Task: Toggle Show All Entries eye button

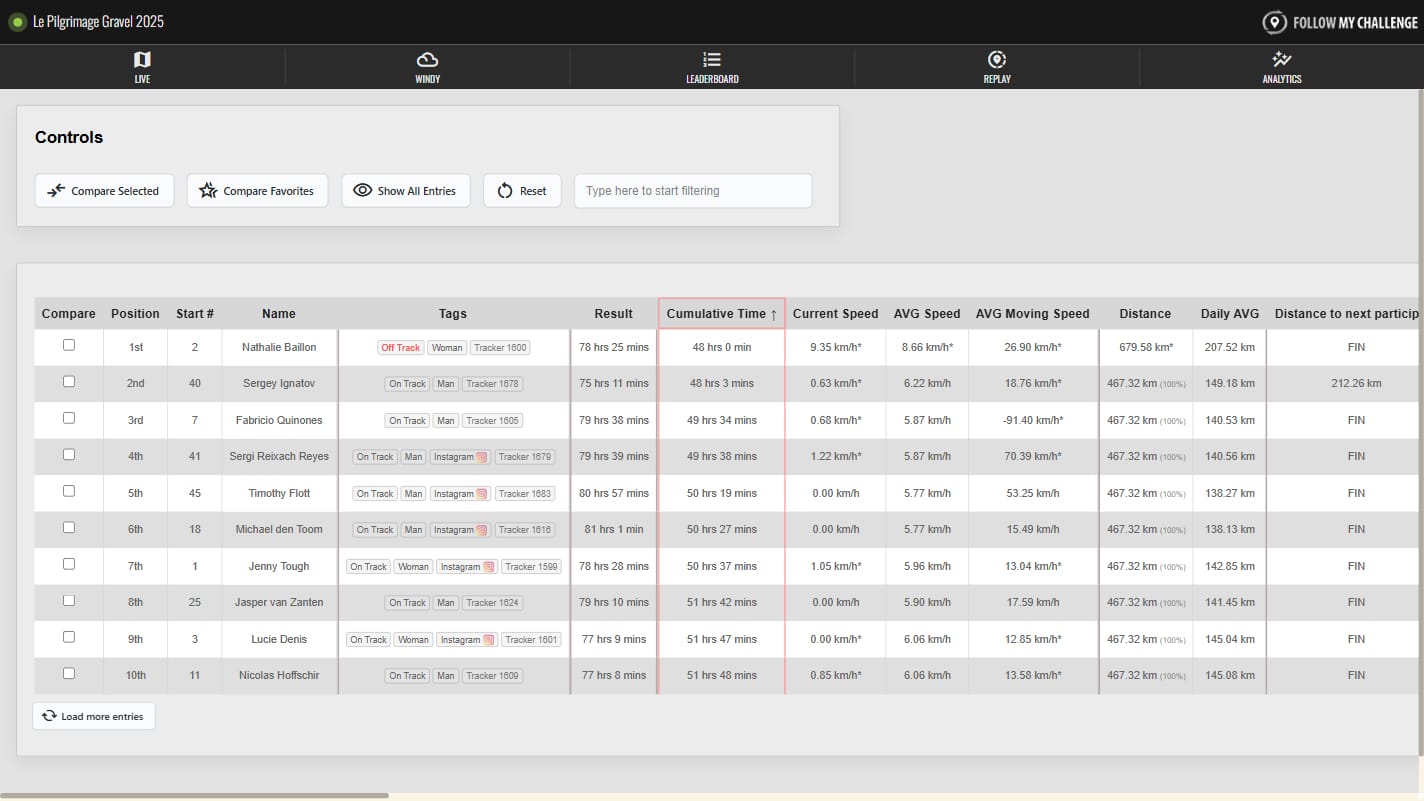Action: [406, 191]
